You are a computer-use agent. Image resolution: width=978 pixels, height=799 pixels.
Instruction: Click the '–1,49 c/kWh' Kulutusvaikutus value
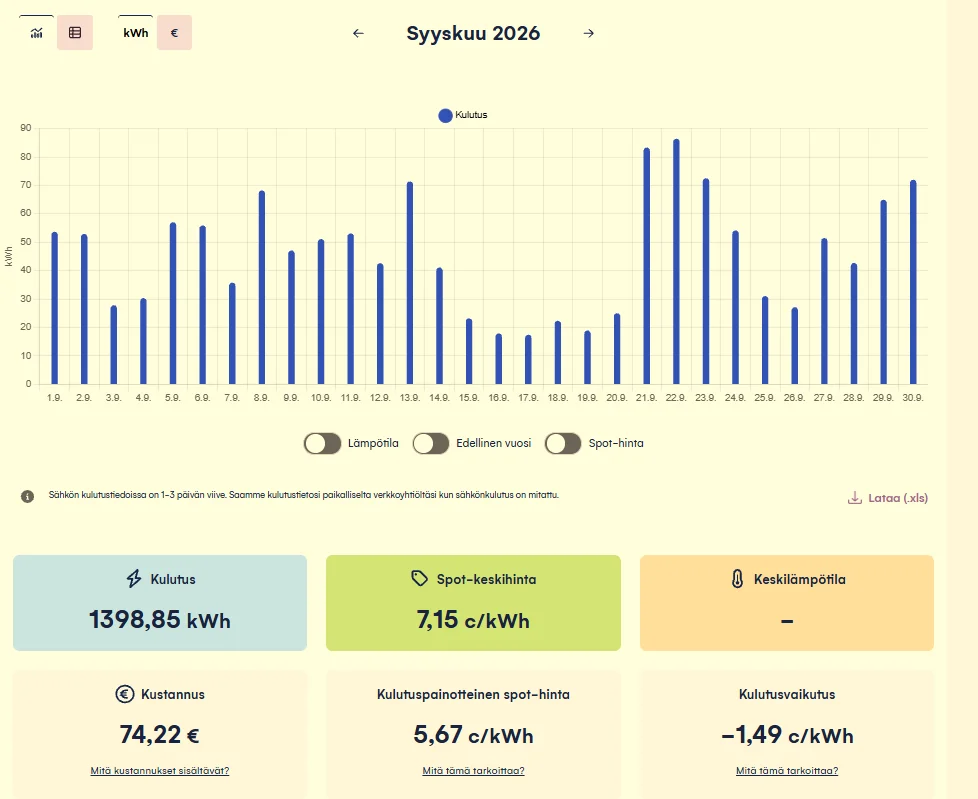[x=787, y=735]
